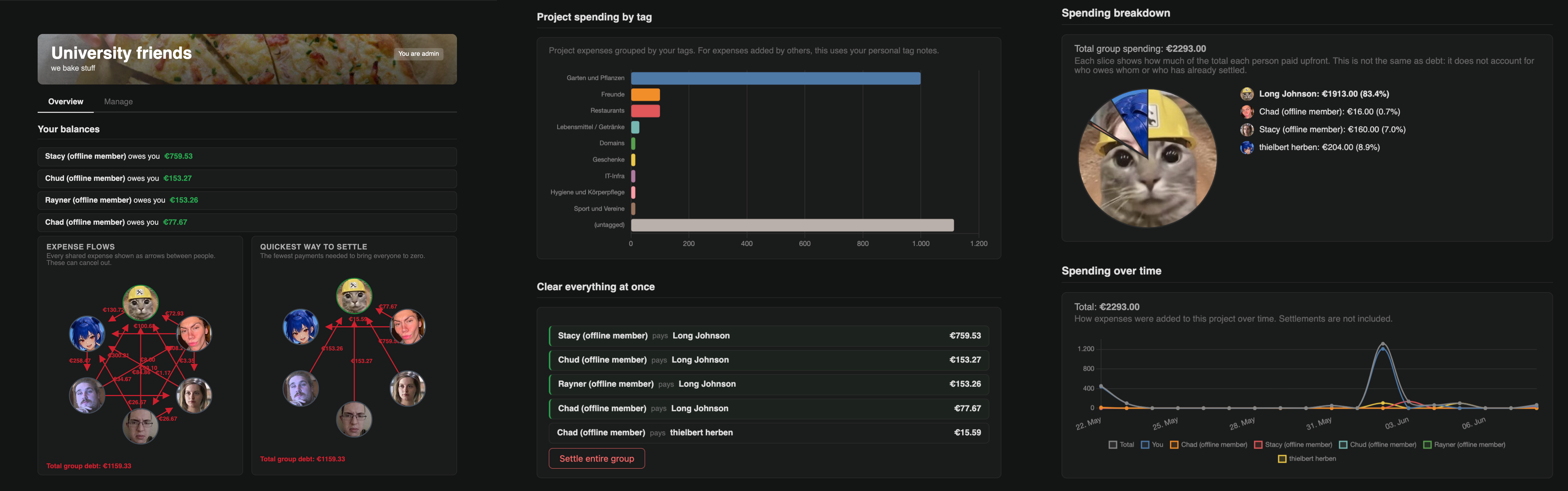Click the Geschenke tag label
The height and width of the screenshot is (491, 1568).
pos(608,160)
